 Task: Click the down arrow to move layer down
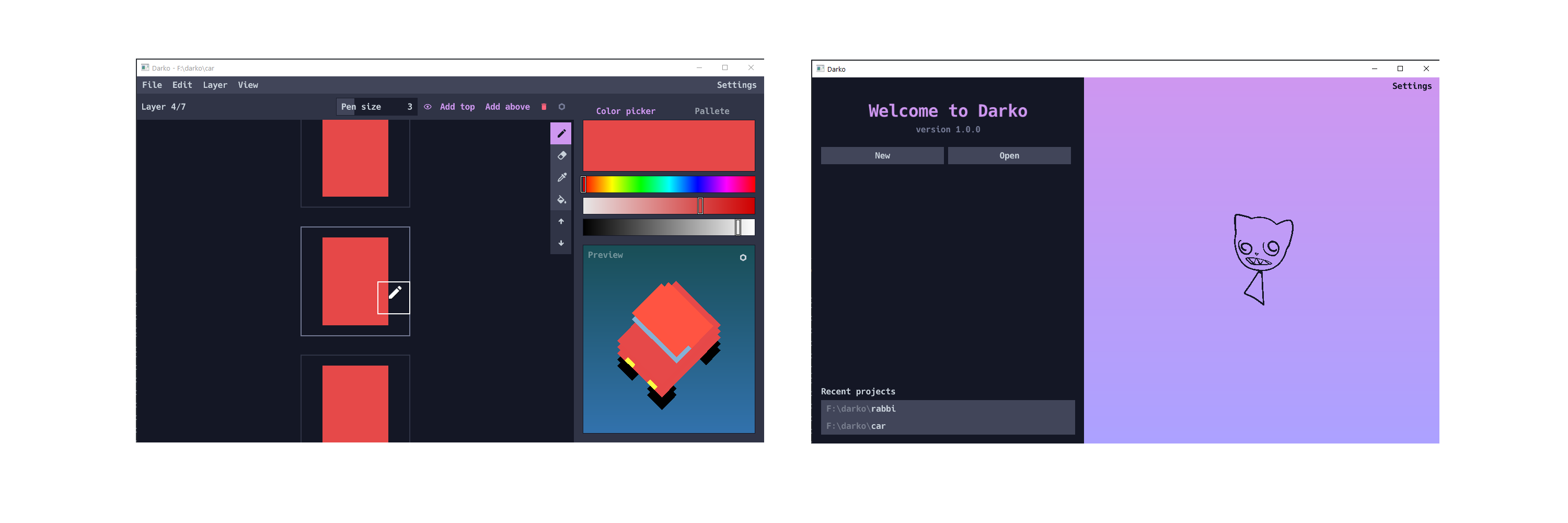click(x=561, y=243)
